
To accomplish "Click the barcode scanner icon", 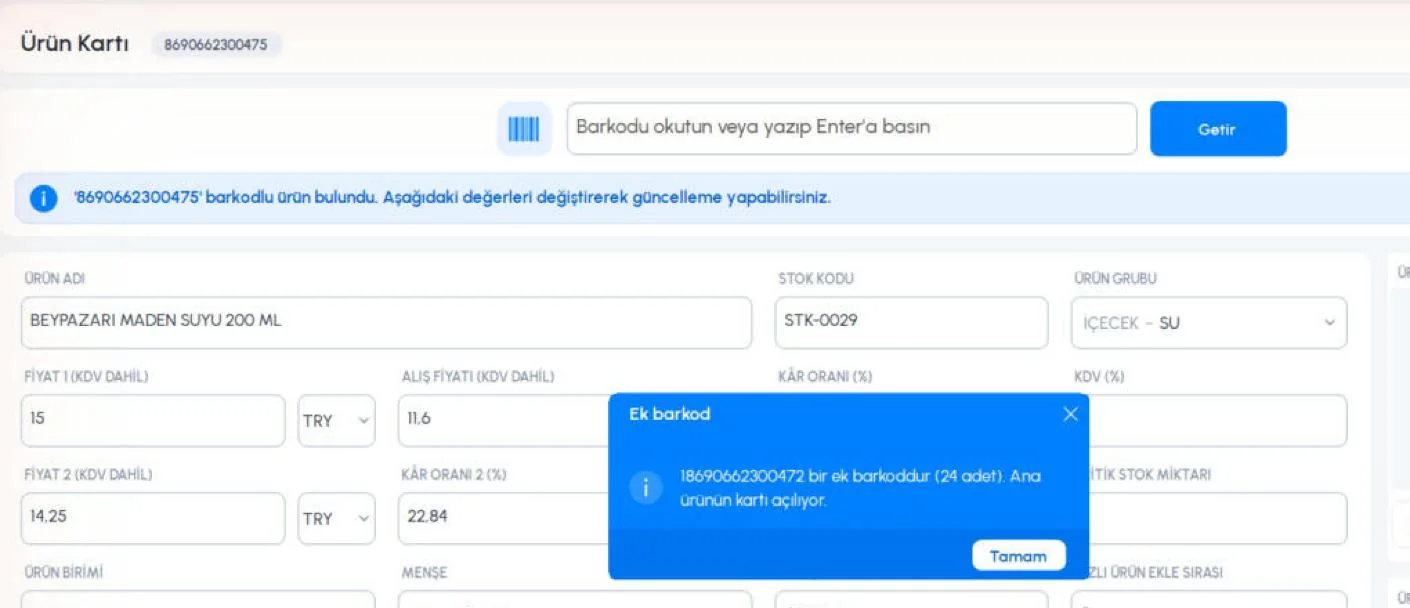I will [524, 129].
